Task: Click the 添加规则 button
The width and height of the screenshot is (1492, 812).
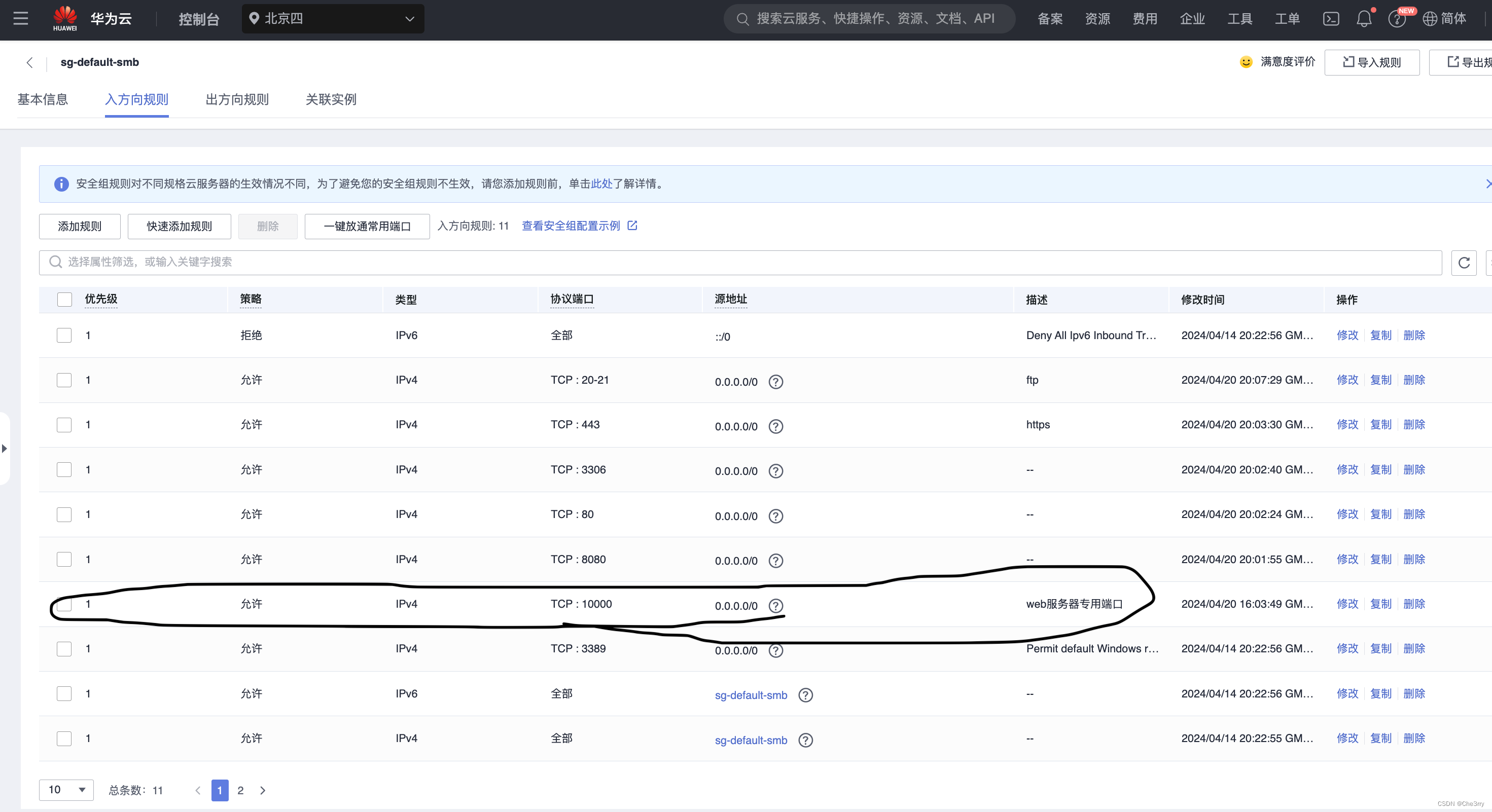Action: (79, 226)
